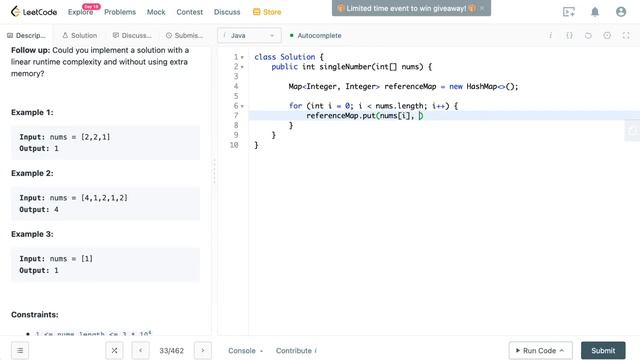Open the problem list menu icon
The width and height of the screenshot is (640, 360).
(20, 351)
